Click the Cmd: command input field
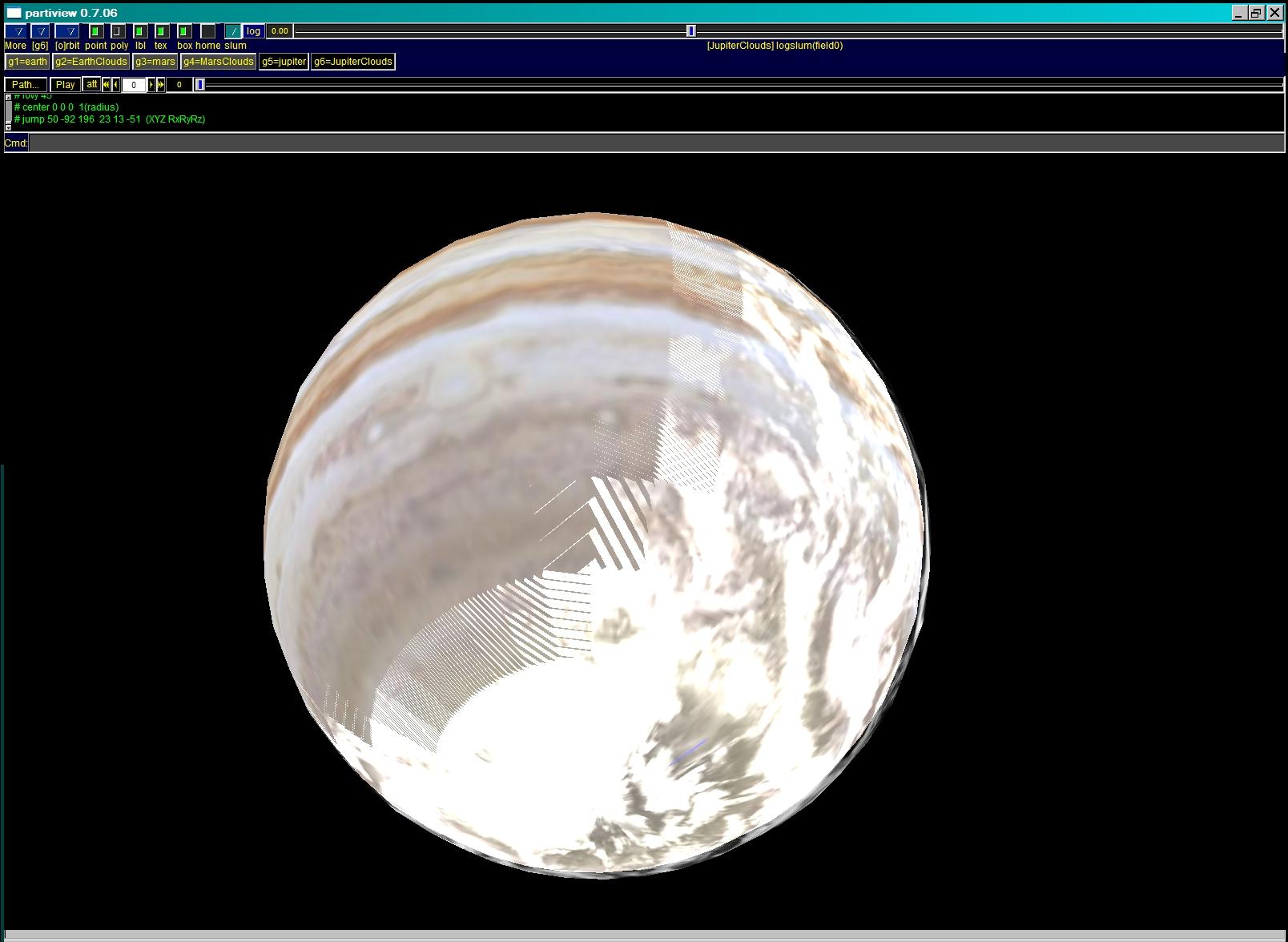The image size is (1288, 942). point(656,143)
